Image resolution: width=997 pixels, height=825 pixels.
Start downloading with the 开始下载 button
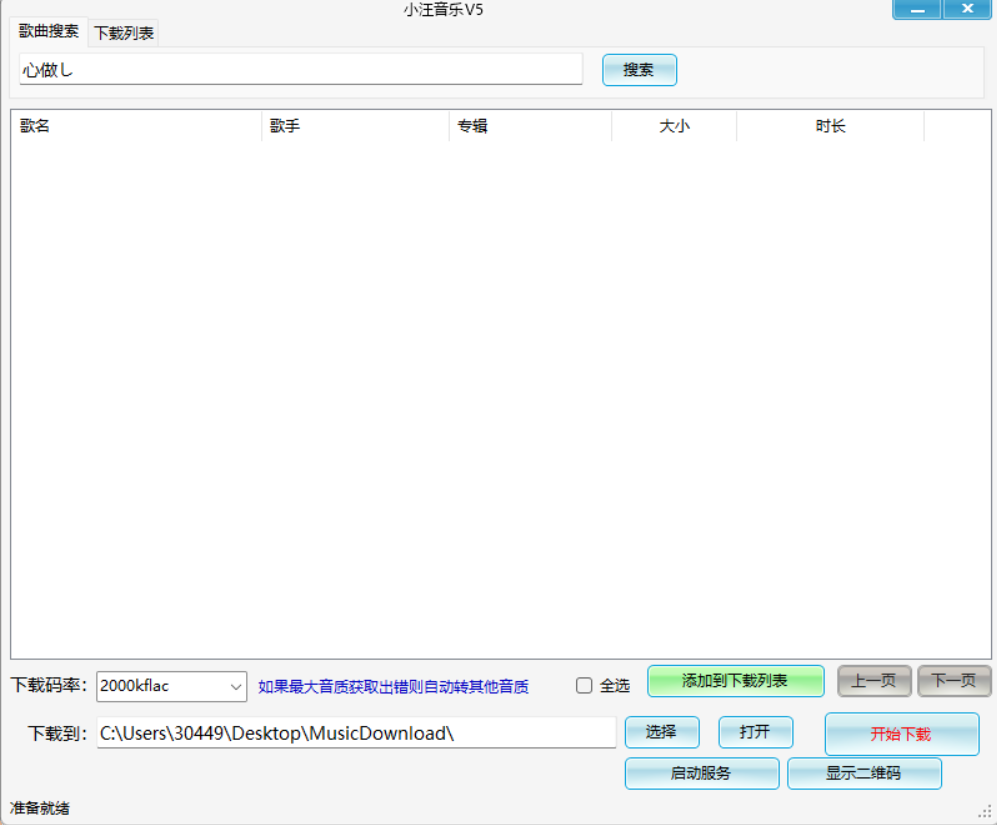pos(901,734)
